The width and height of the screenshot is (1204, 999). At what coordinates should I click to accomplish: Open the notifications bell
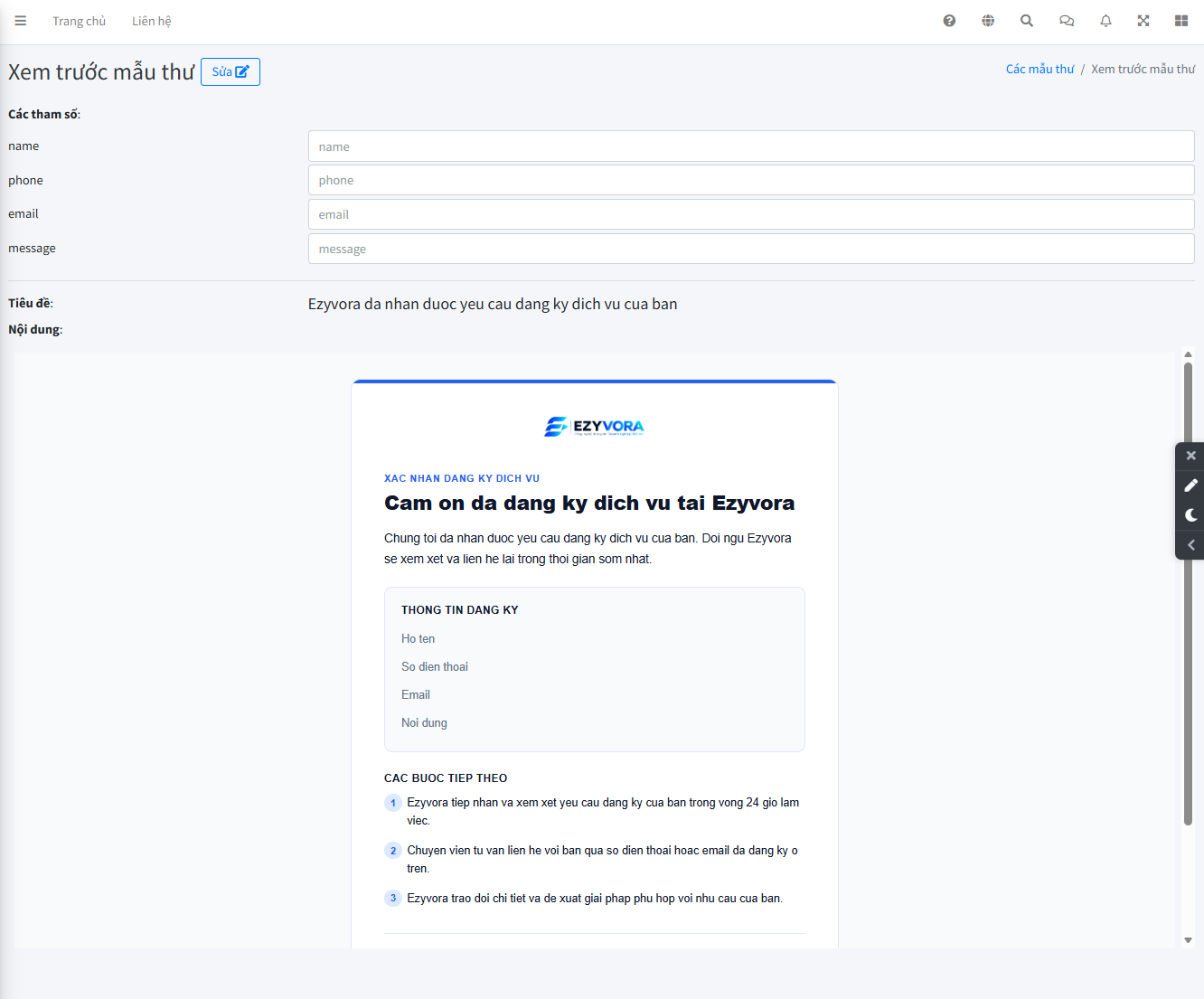pos(1105,21)
